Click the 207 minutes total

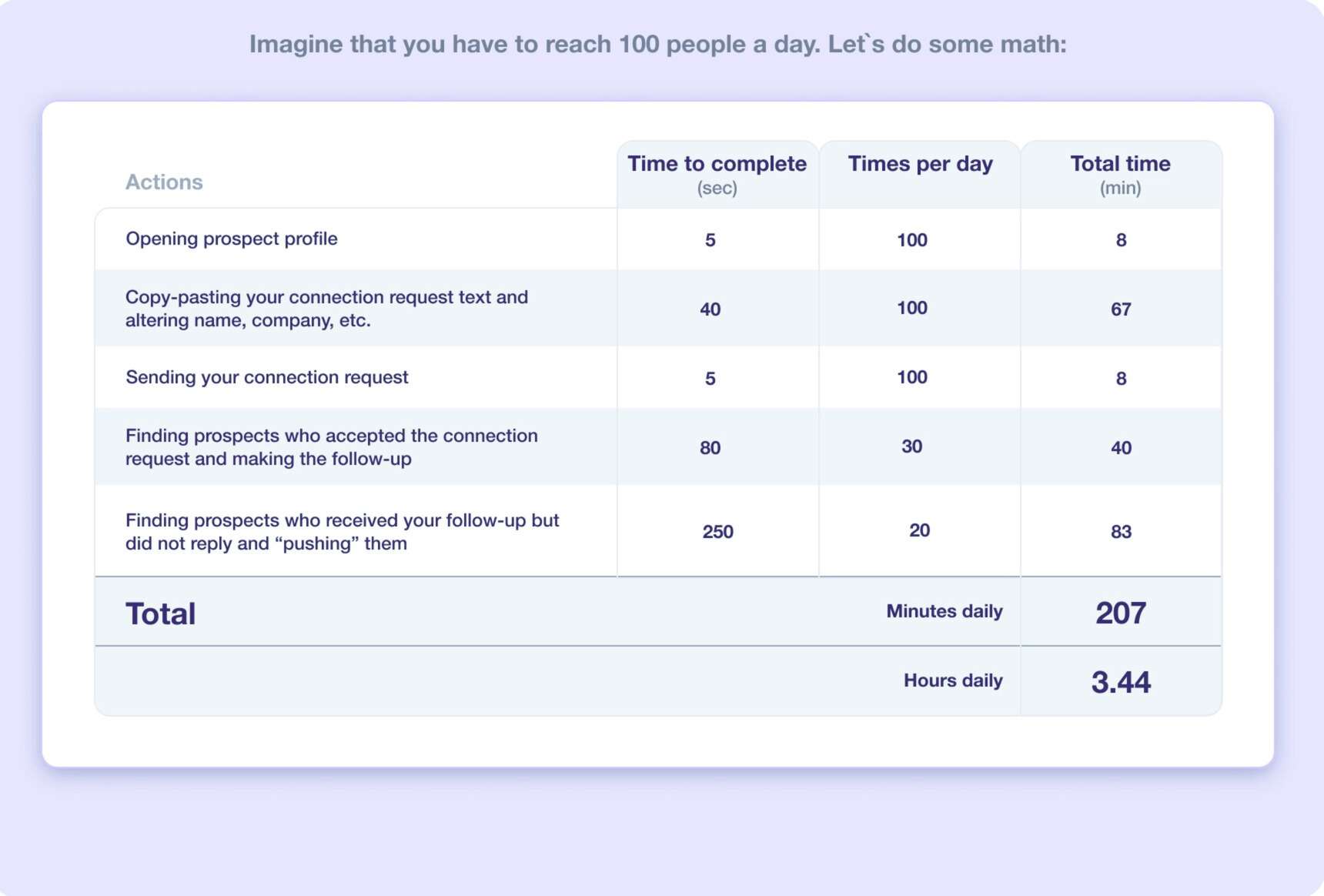(x=1121, y=613)
